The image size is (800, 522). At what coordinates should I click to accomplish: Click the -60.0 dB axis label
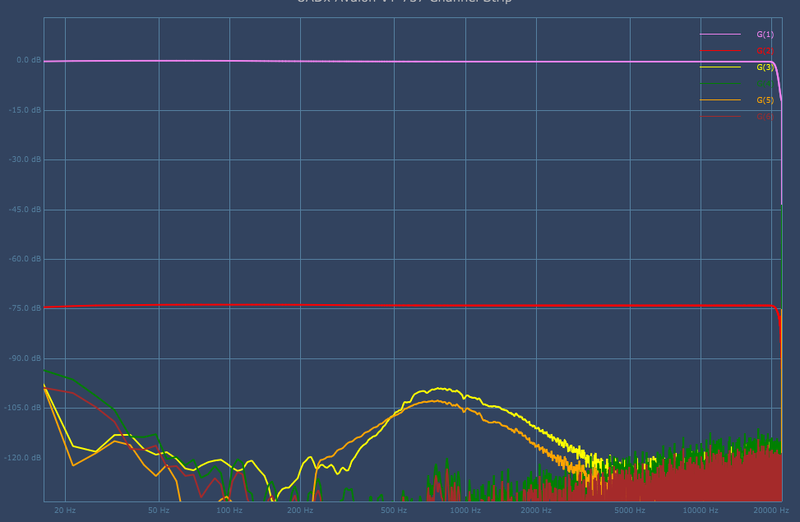coord(25,259)
